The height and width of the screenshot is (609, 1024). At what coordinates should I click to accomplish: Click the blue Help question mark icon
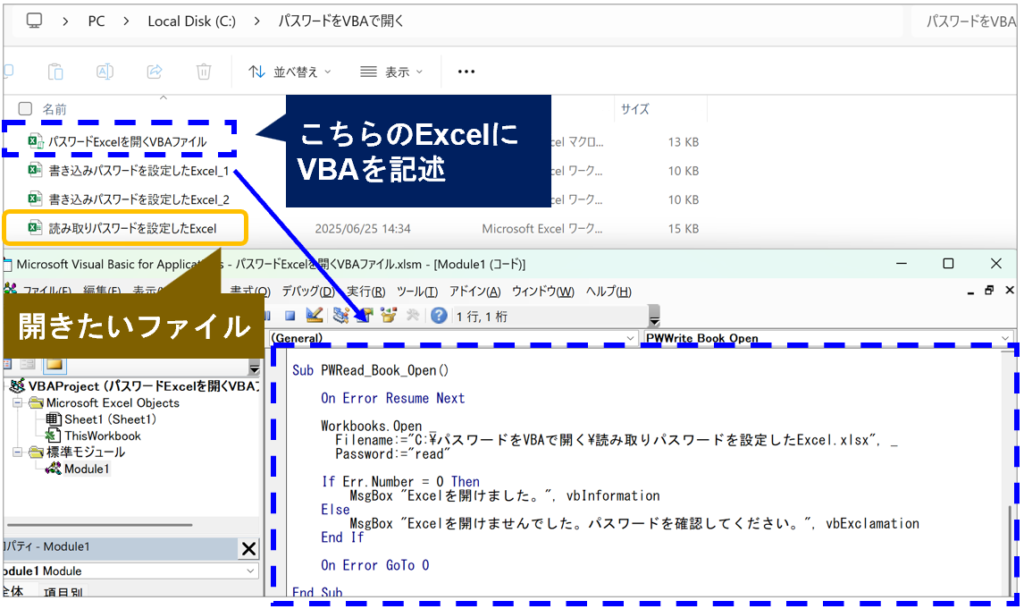coord(439,316)
